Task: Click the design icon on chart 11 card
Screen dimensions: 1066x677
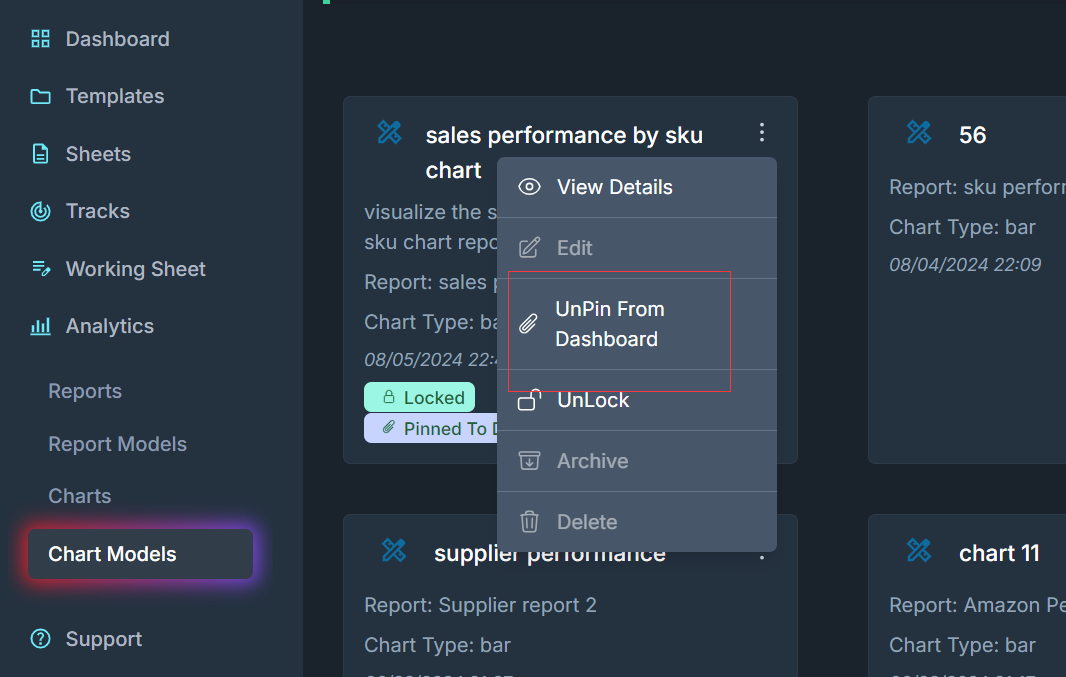Action: coord(918,550)
